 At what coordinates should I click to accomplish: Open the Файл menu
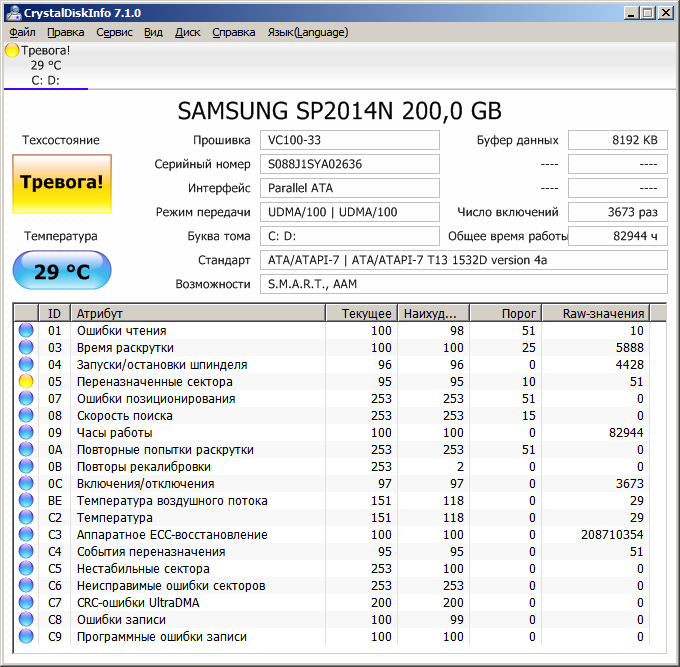click(x=22, y=33)
